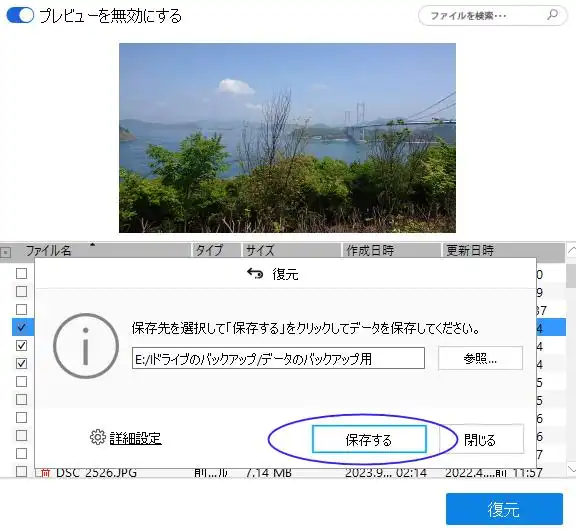576x529 pixels.
Task: Click the file list scrollbar thumb
Action: [x=571, y=276]
